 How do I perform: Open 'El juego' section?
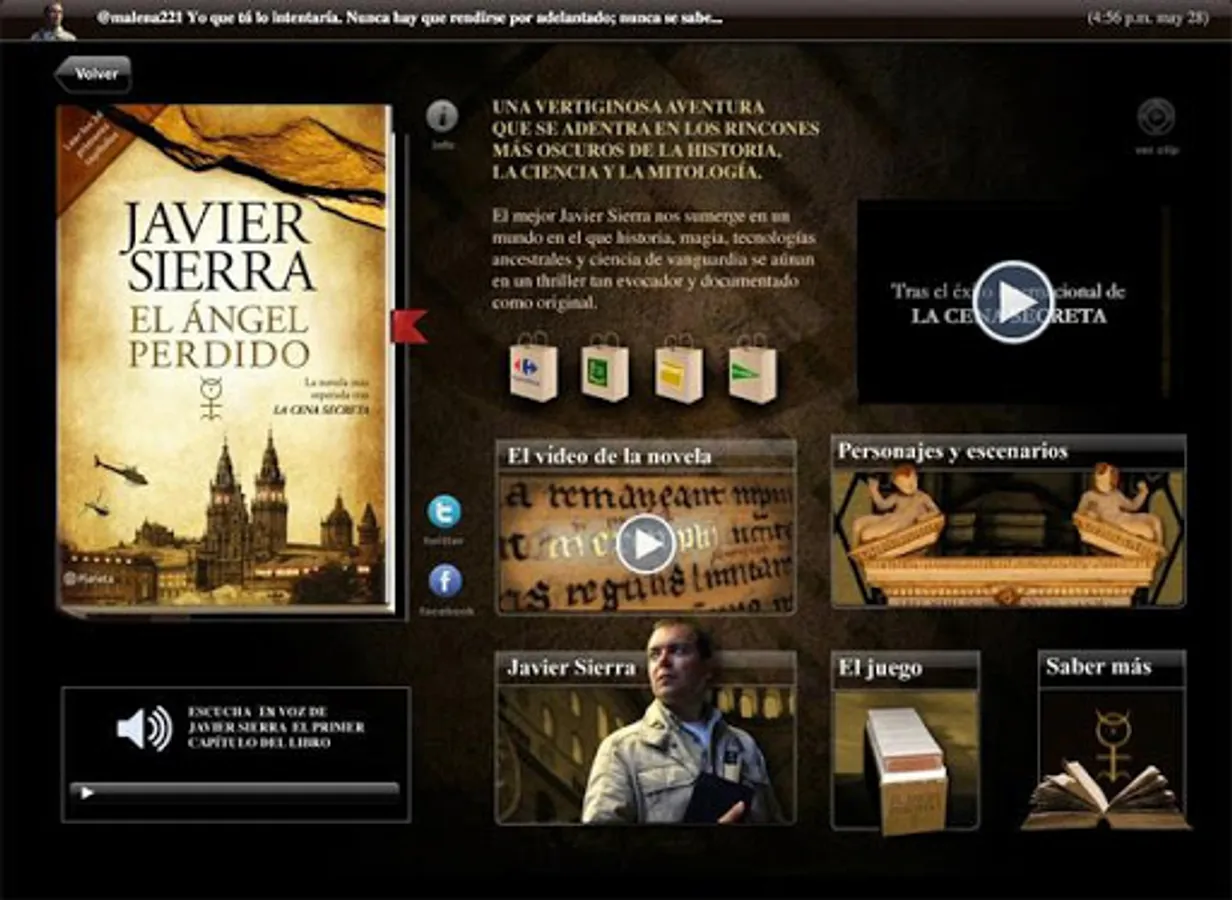coord(905,739)
